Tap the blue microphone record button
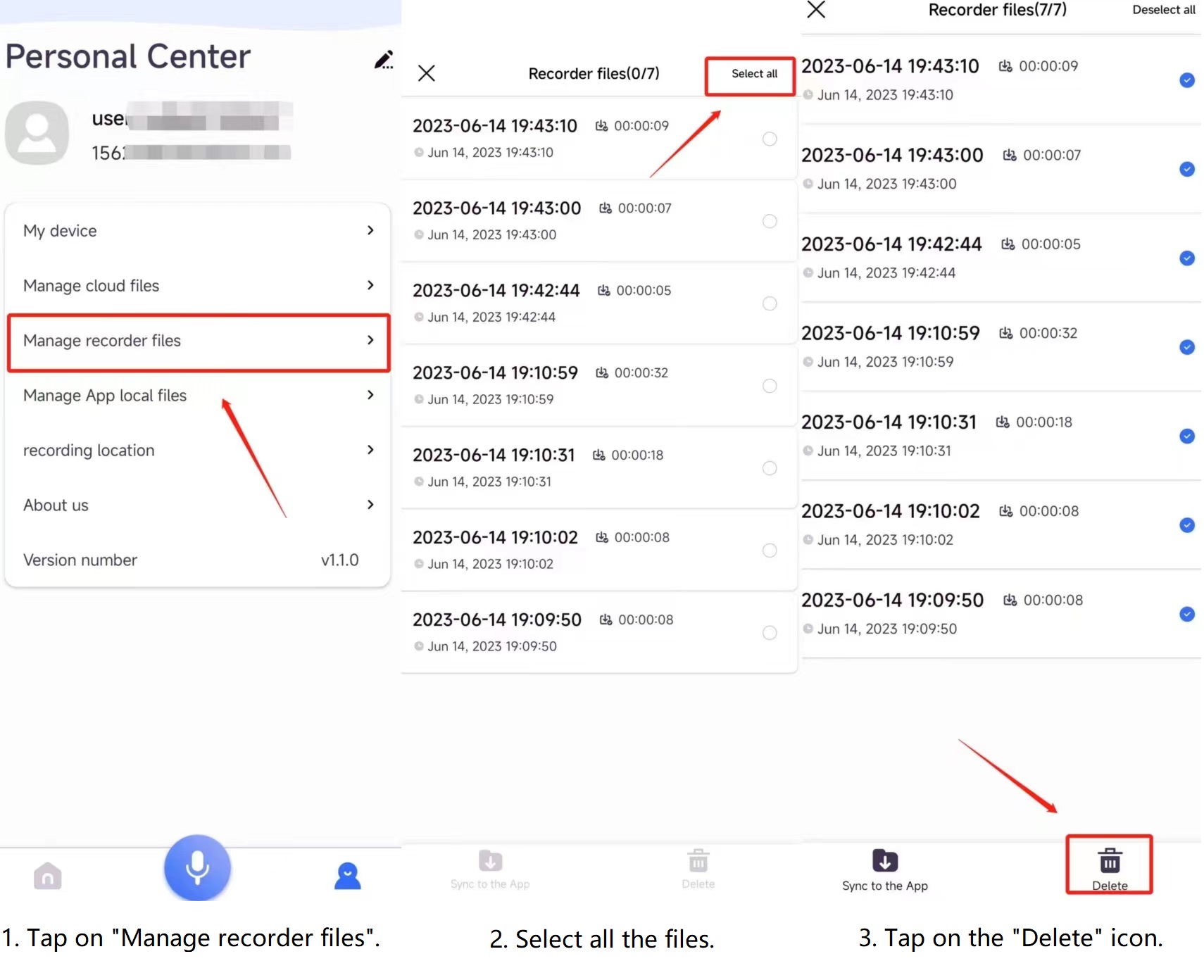Image resolution: width=1204 pixels, height=980 pixels. point(197,867)
